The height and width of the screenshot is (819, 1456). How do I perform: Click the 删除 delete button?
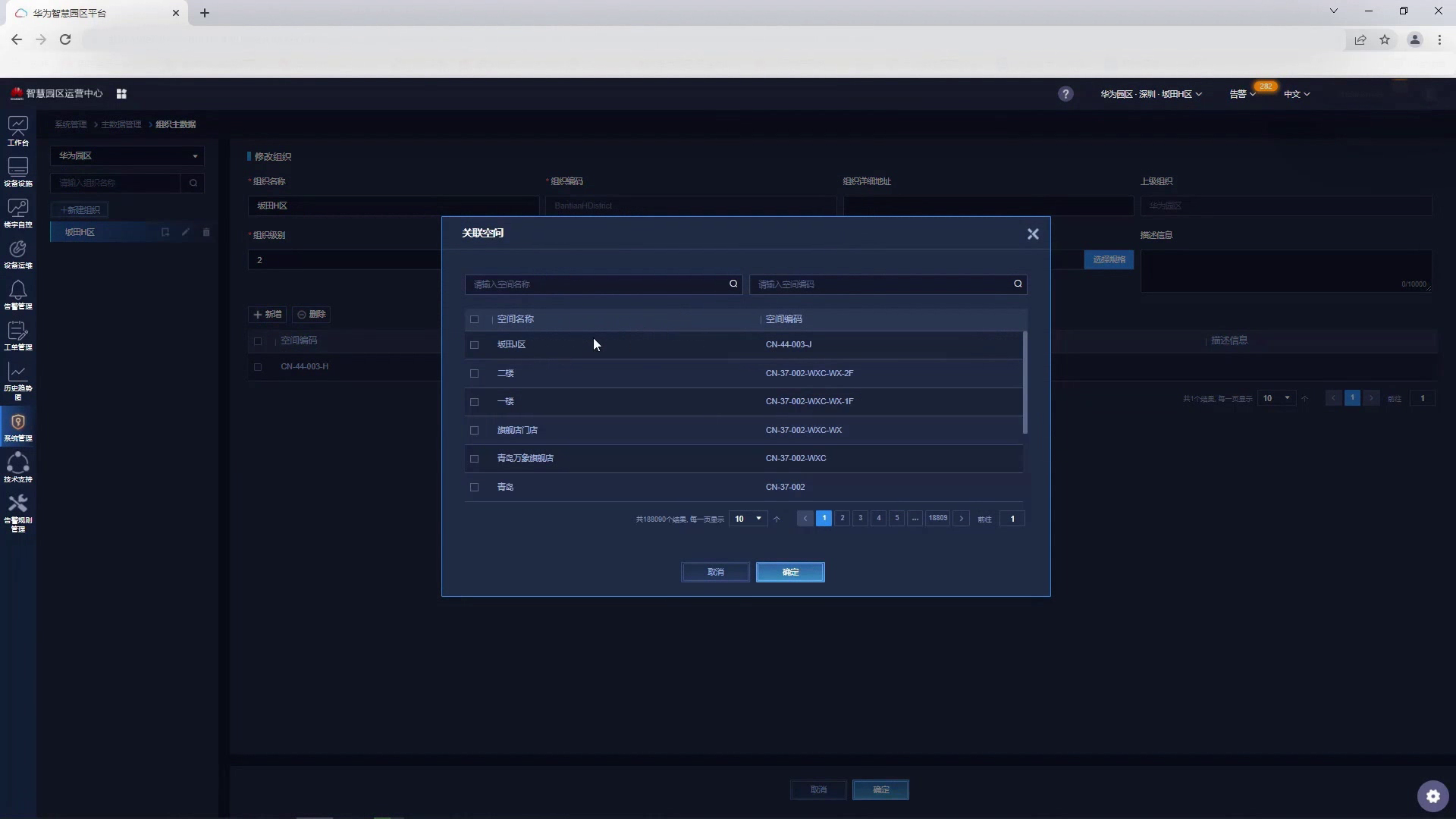(311, 315)
